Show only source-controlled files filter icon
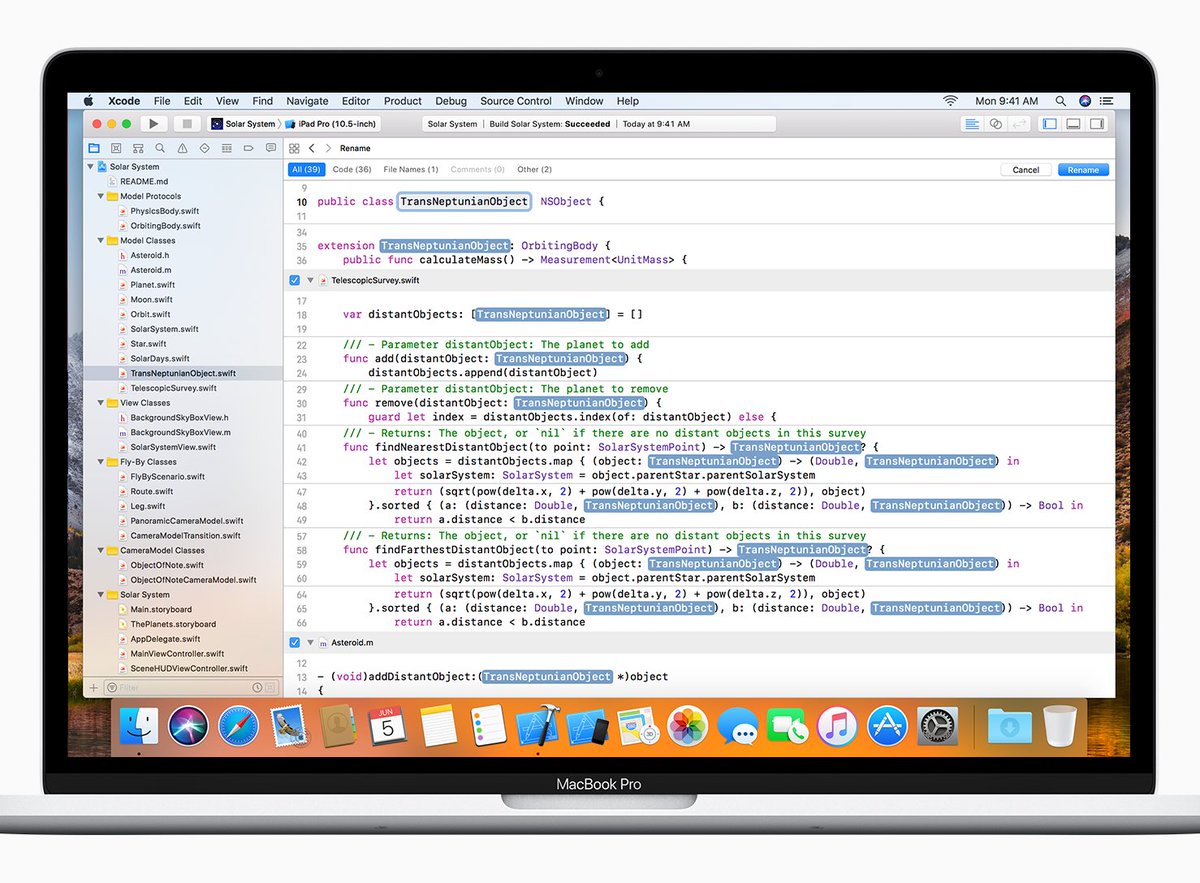 [x=271, y=688]
